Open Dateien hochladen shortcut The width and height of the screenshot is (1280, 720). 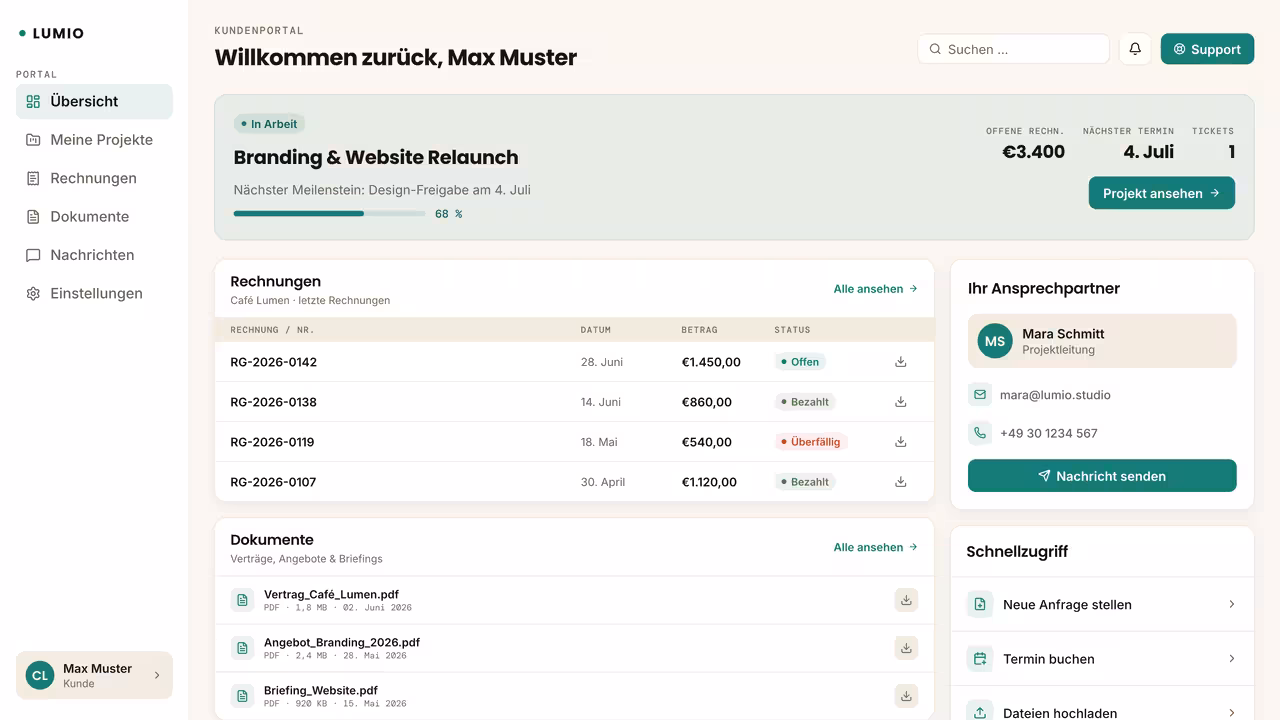1102,704
